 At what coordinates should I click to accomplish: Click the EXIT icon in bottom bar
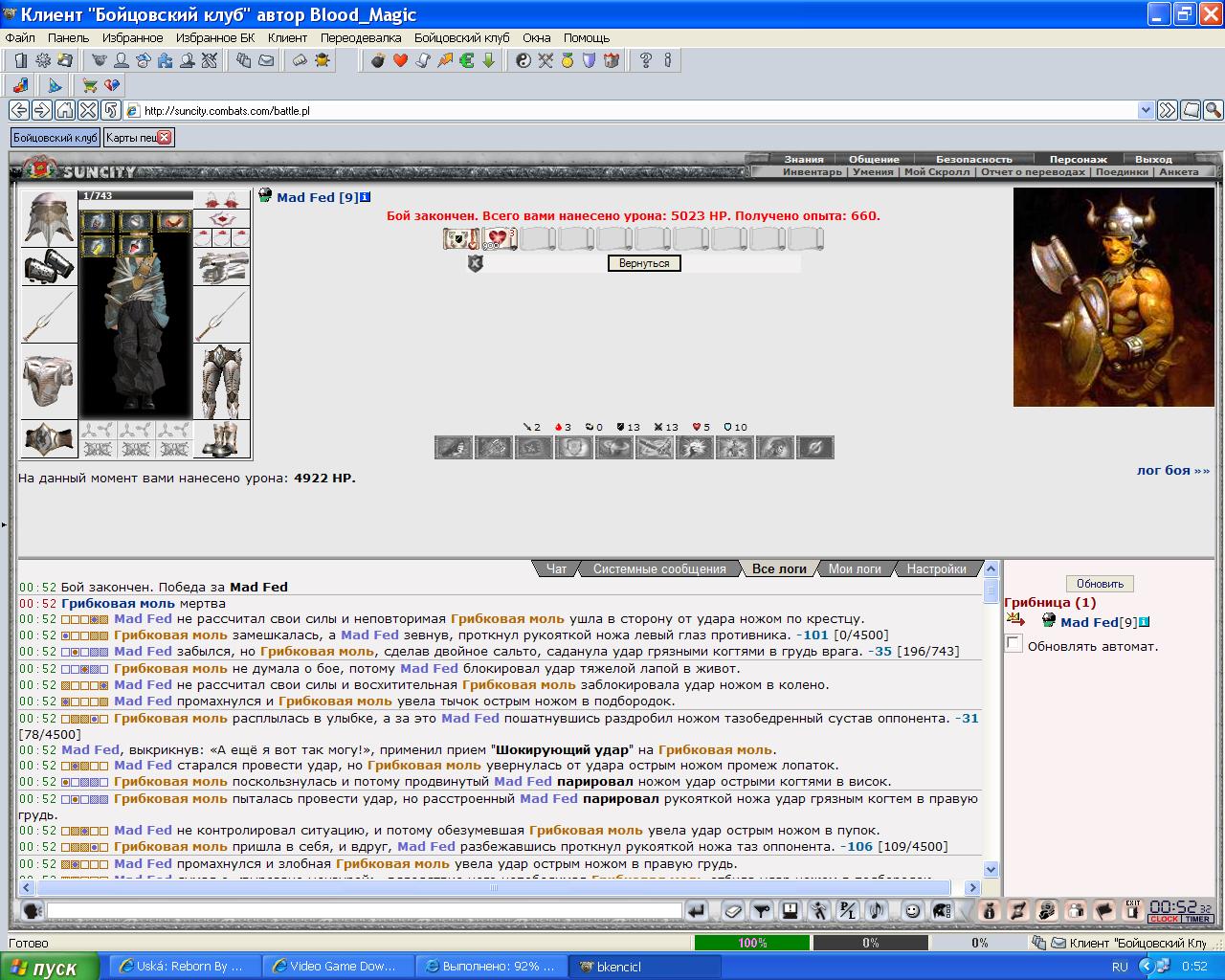coord(1133,910)
